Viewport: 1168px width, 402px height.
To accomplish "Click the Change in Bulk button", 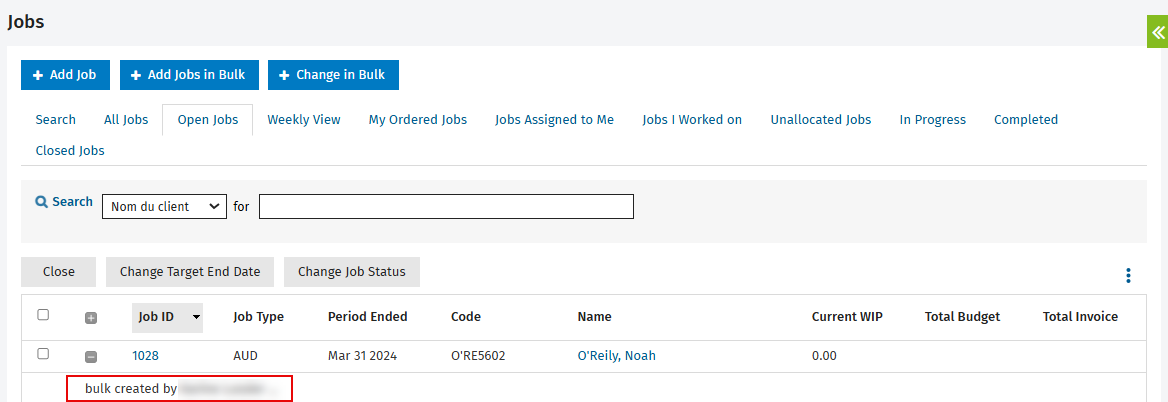I will (333, 75).
